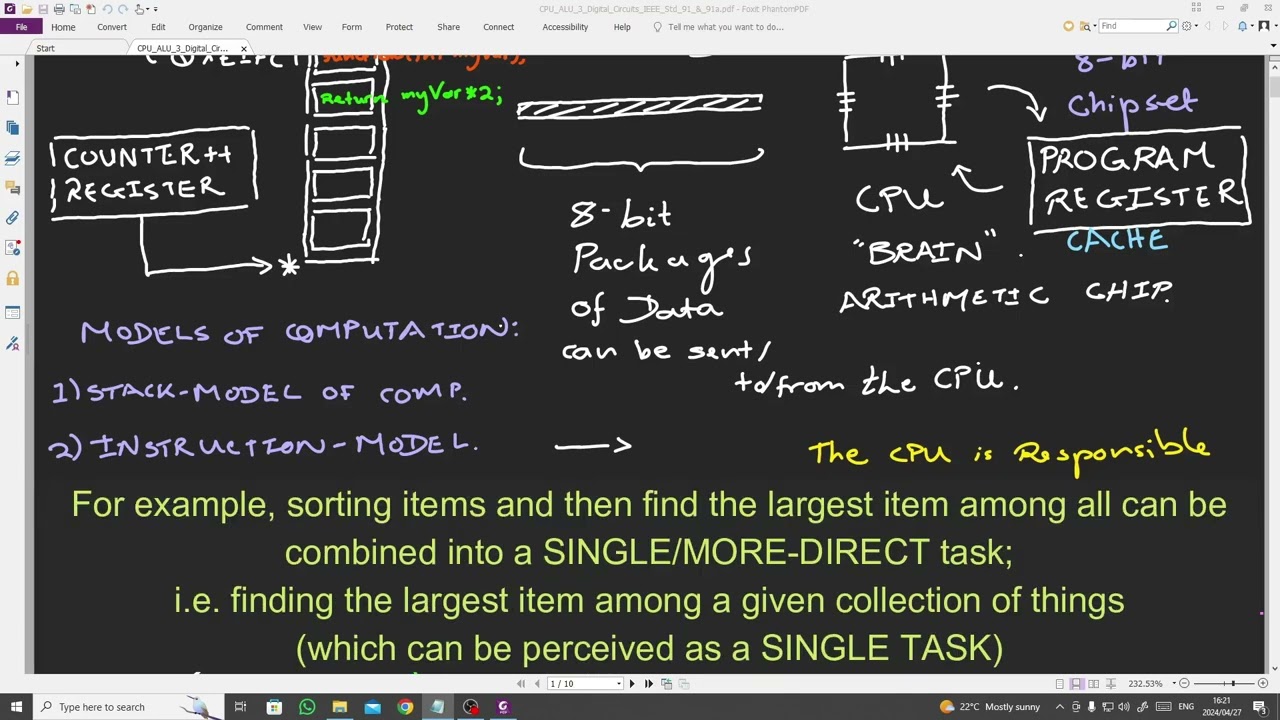Click the notification bell icon
The width and height of the screenshot is (1280, 720).
click(x=1243, y=26)
